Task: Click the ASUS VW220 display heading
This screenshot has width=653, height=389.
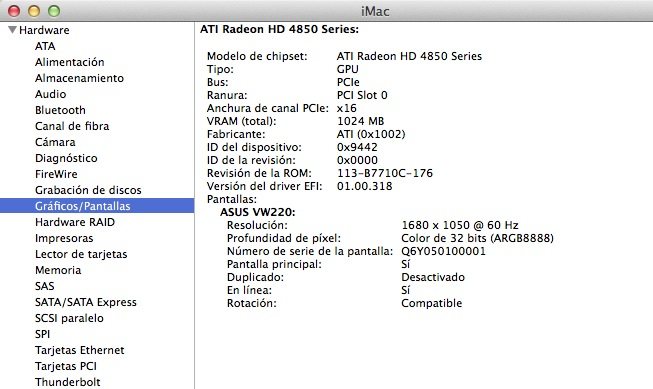Action: 257,212
